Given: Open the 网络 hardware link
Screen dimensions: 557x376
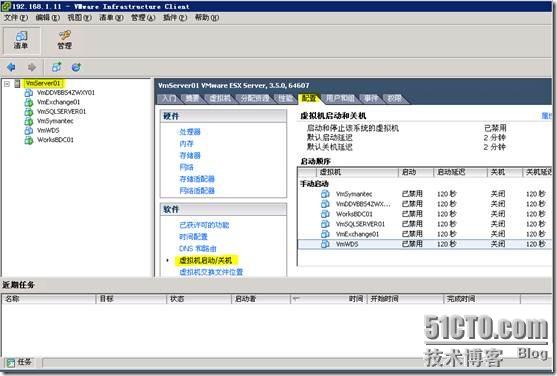Looking at the screenshot, I should click(186, 167).
